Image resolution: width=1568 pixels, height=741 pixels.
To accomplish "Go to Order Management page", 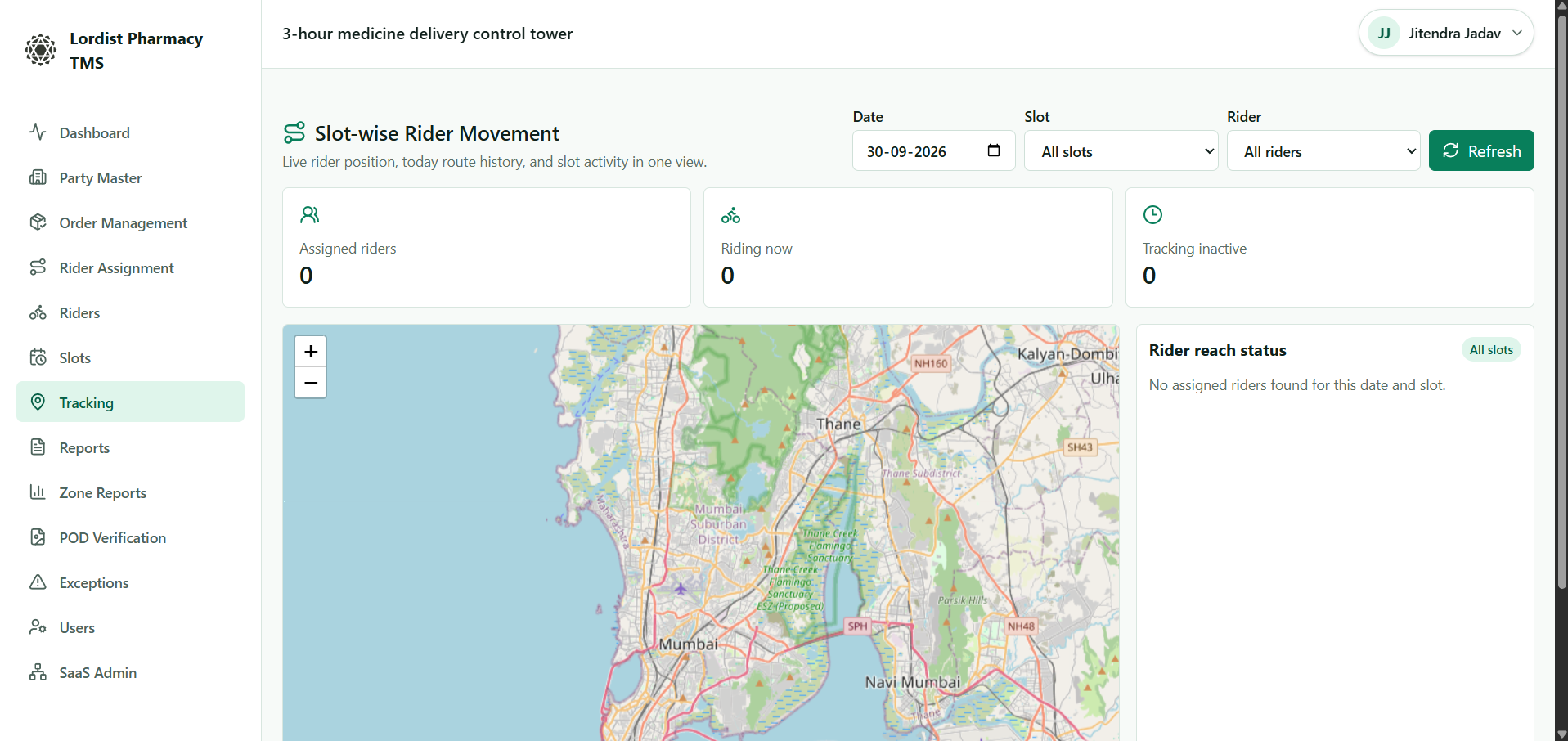I will pyautogui.click(x=130, y=222).
